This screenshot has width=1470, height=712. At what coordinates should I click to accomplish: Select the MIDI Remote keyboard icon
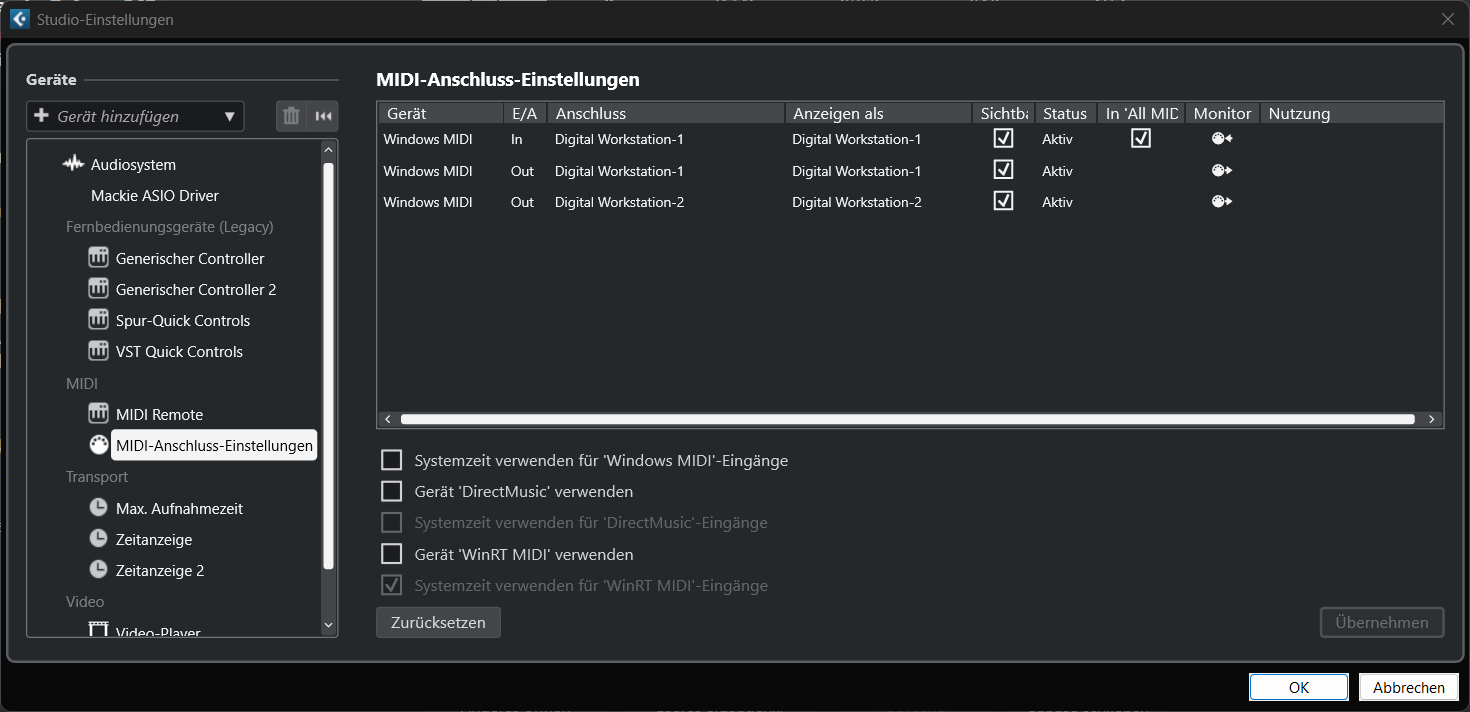pos(98,414)
